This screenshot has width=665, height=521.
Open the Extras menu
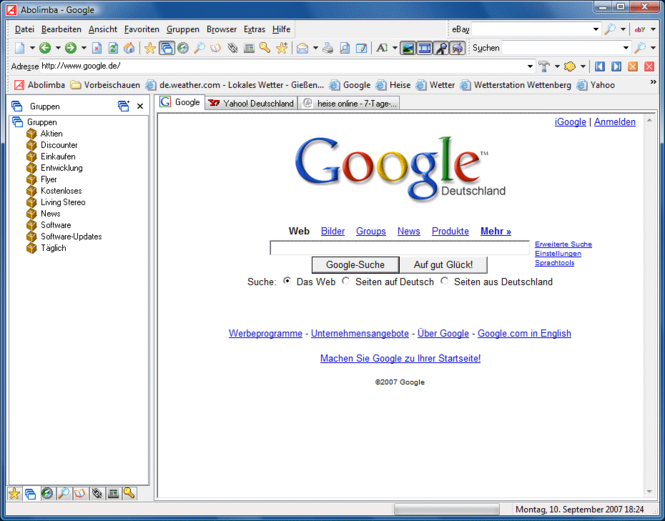[x=254, y=29]
